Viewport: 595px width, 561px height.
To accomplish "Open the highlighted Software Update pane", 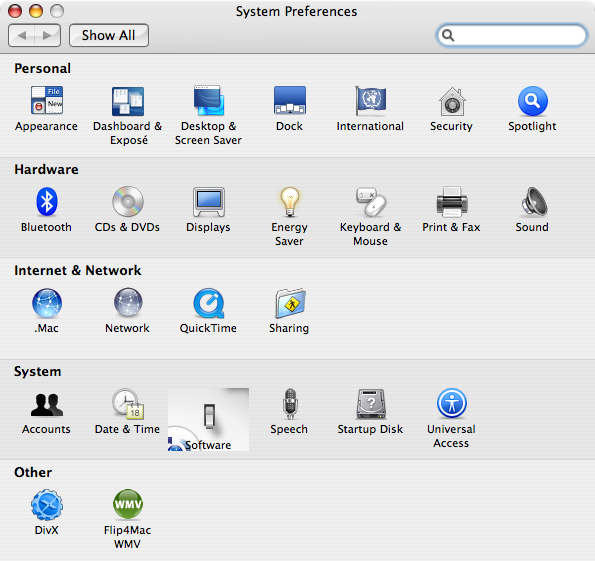I will point(208,419).
